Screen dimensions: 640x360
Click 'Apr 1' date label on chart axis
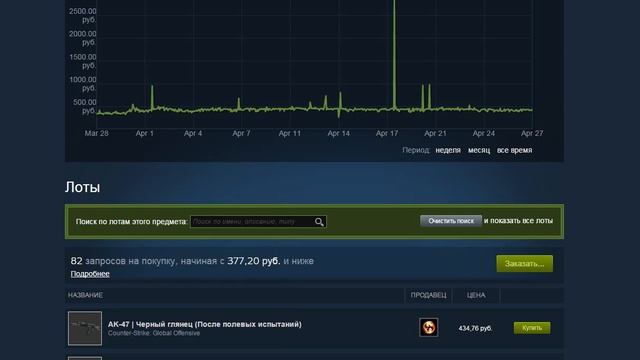coord(144,133)
